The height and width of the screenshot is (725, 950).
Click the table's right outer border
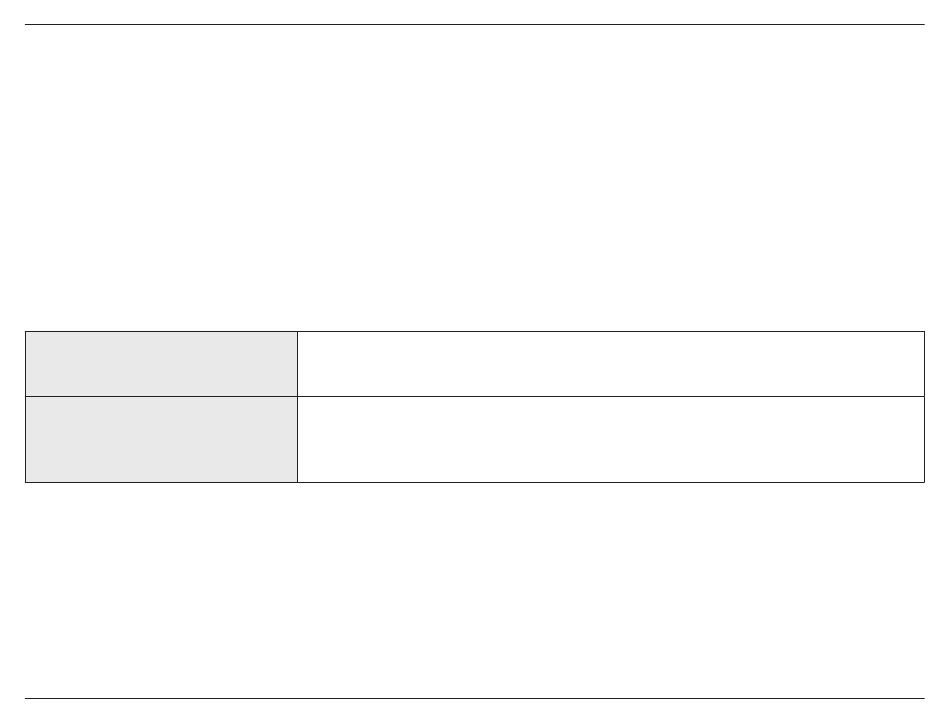[x=925, y=407]
